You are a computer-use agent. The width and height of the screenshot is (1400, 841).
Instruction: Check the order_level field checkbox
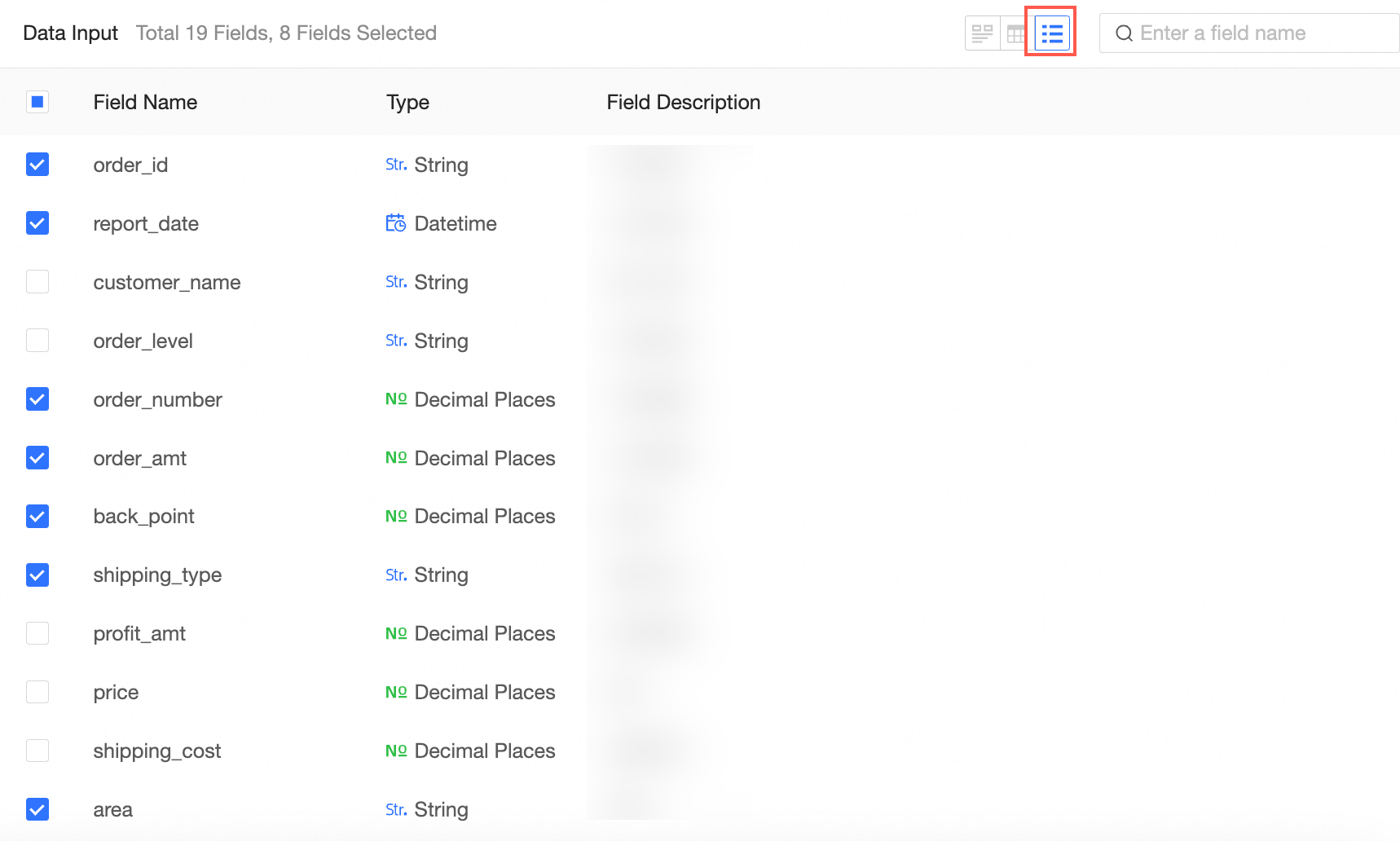[x=37, y=341]
